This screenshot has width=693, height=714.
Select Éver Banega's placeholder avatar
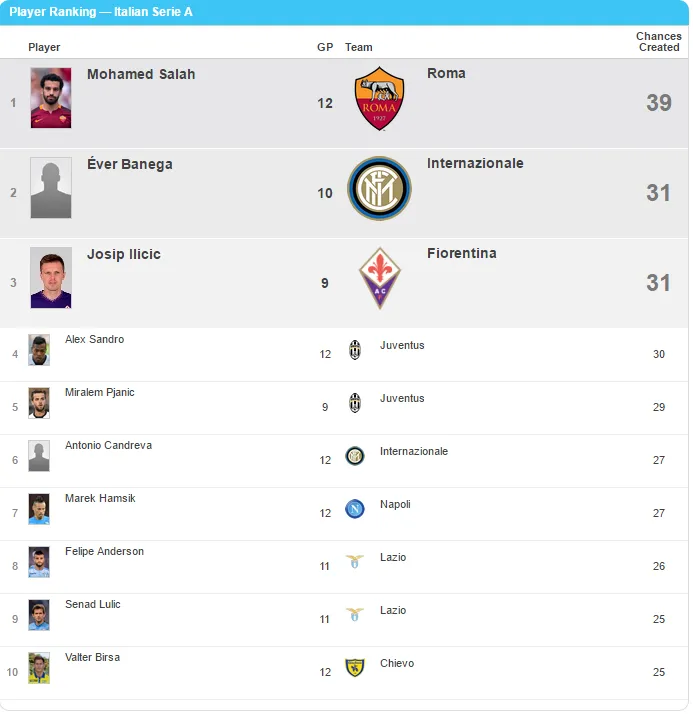pos(51,188)
